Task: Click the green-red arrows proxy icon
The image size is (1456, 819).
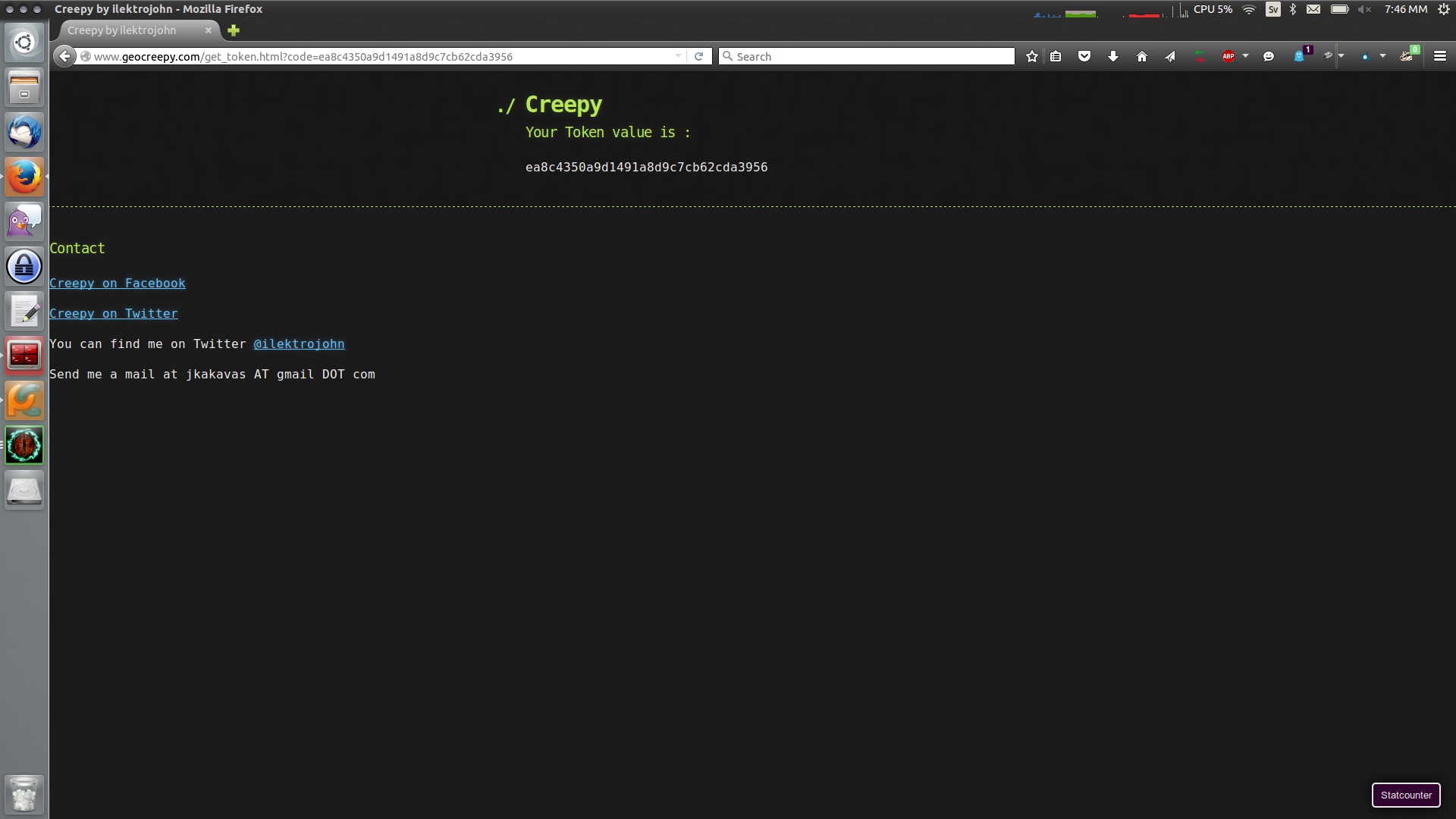Action: pyautogui.click(x=1199, y=56)
